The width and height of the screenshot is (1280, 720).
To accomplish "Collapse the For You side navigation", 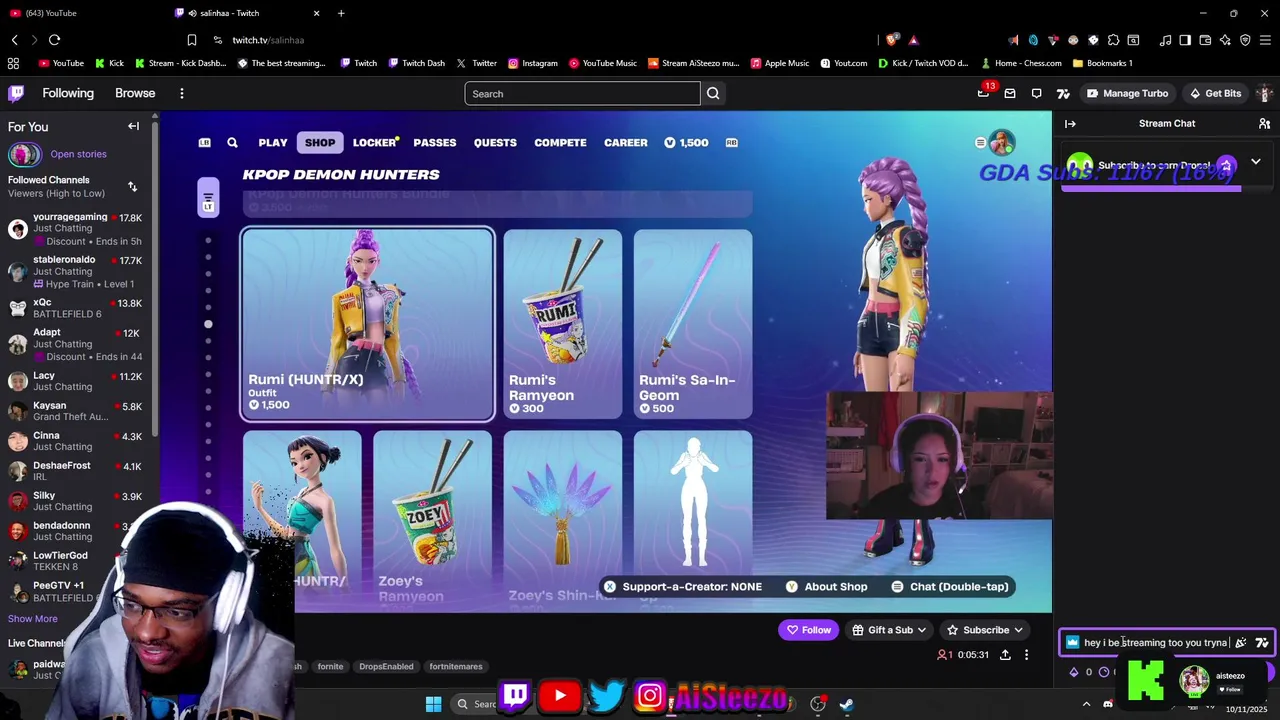I will (x=133, y=126).
